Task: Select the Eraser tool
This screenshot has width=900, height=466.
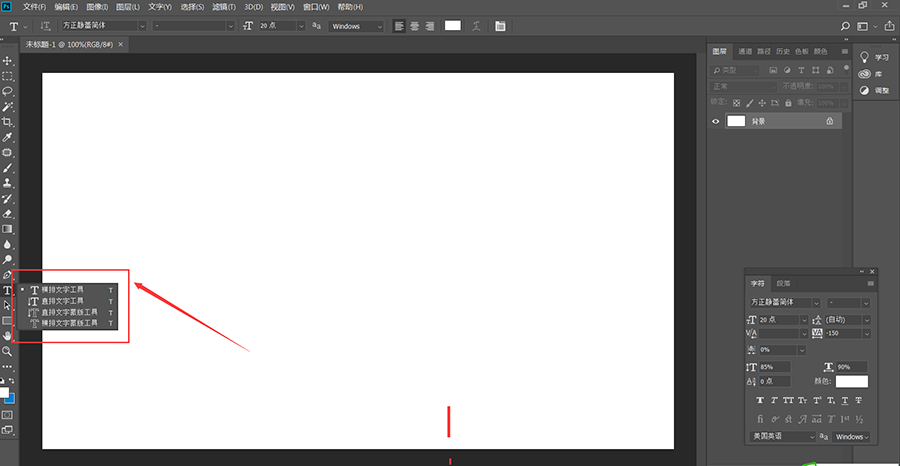Action: (7, 213)
